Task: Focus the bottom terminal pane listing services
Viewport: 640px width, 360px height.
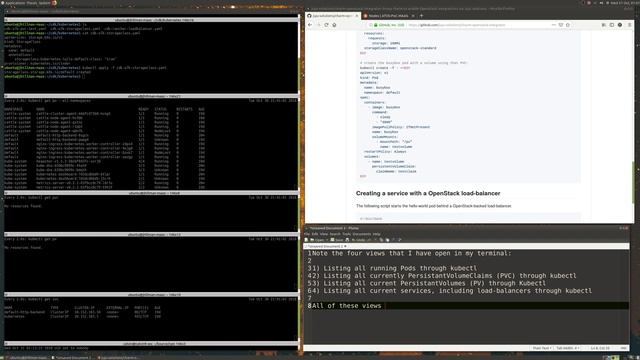Action: coord(151,319)
